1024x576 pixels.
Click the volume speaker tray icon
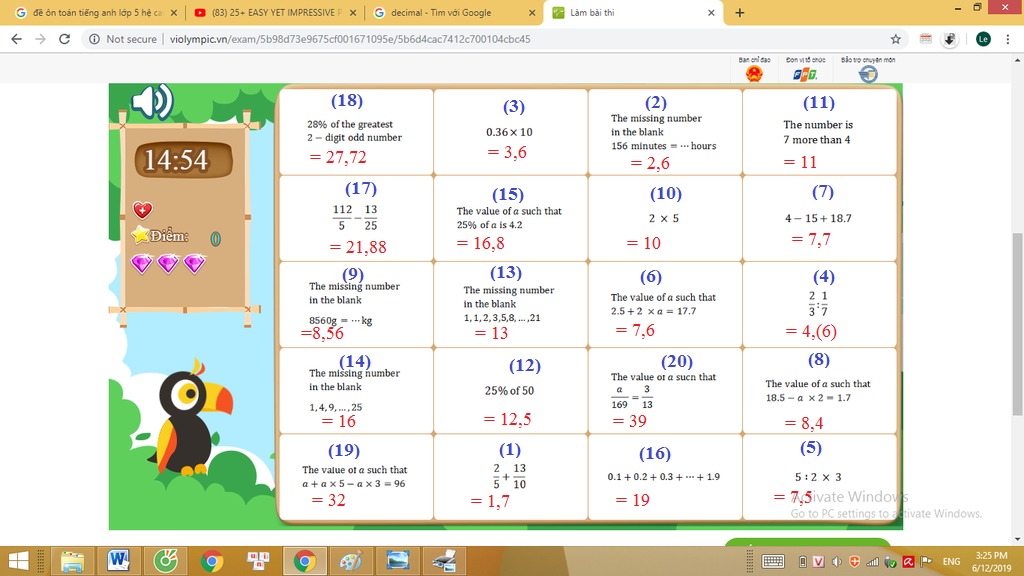coord(836,562)
